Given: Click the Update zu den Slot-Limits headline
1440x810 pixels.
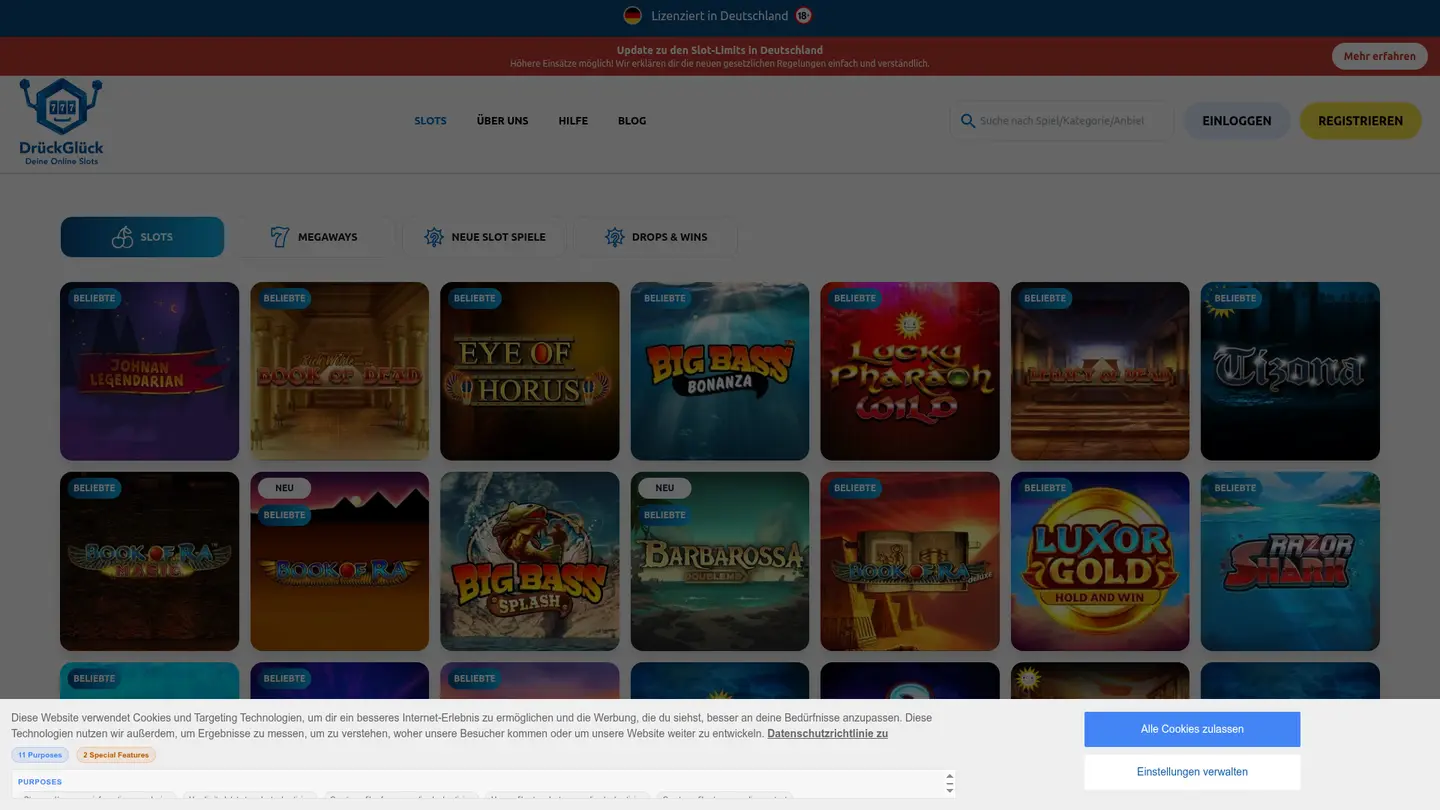Looking at the screenshot, I should pyautogui.click(x=720, y=50).
